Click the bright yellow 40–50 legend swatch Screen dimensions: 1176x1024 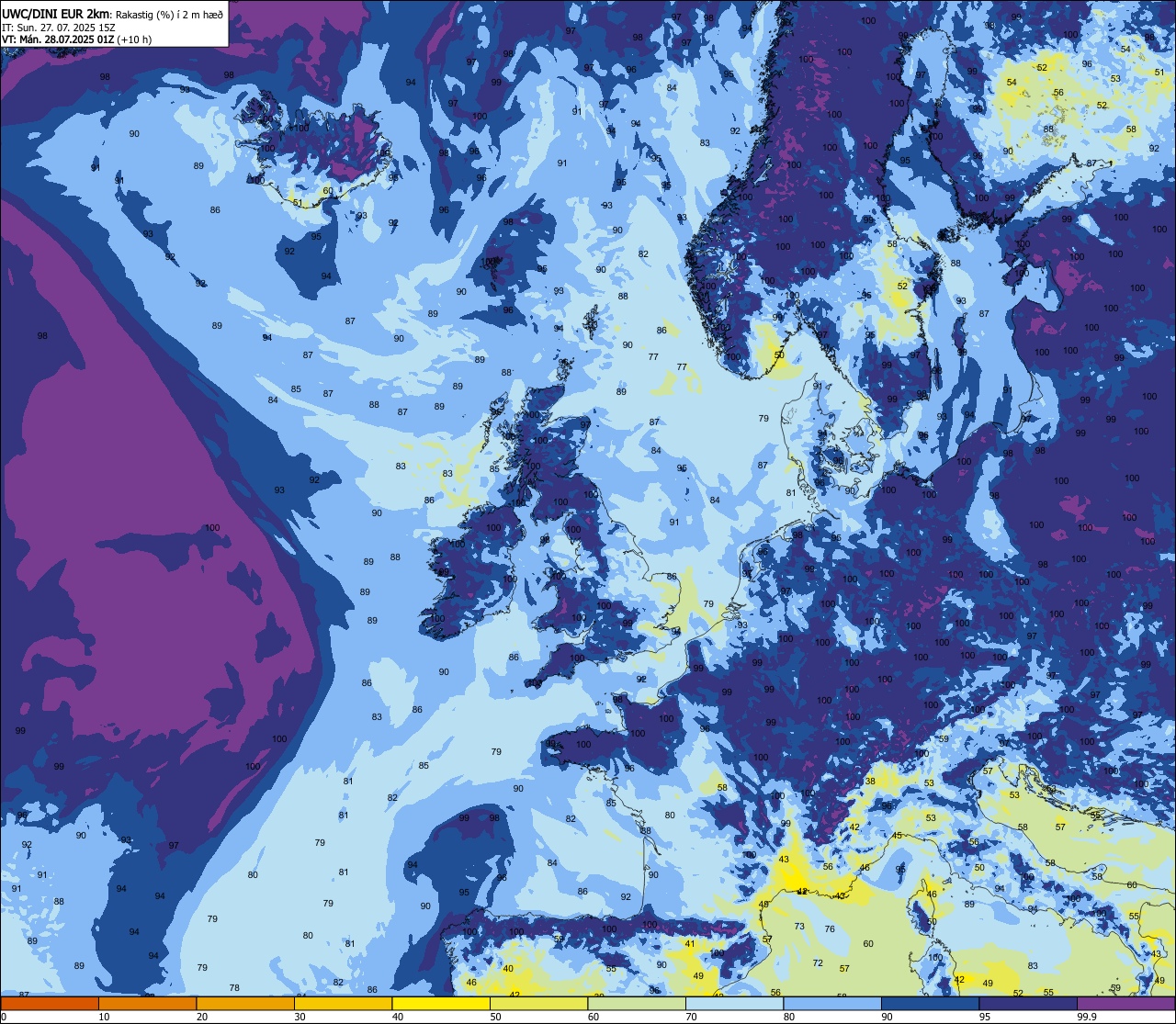[x=441, y=1004]
